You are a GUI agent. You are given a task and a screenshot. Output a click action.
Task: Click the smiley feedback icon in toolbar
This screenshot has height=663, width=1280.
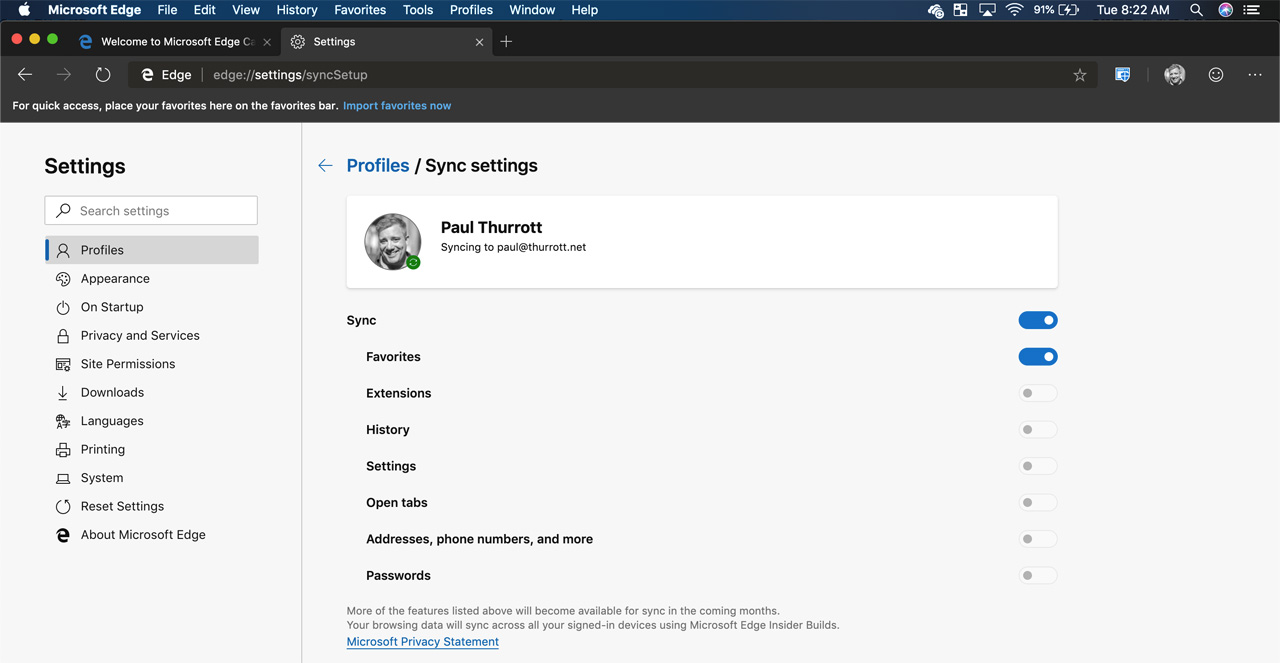tap(1215, 75)
